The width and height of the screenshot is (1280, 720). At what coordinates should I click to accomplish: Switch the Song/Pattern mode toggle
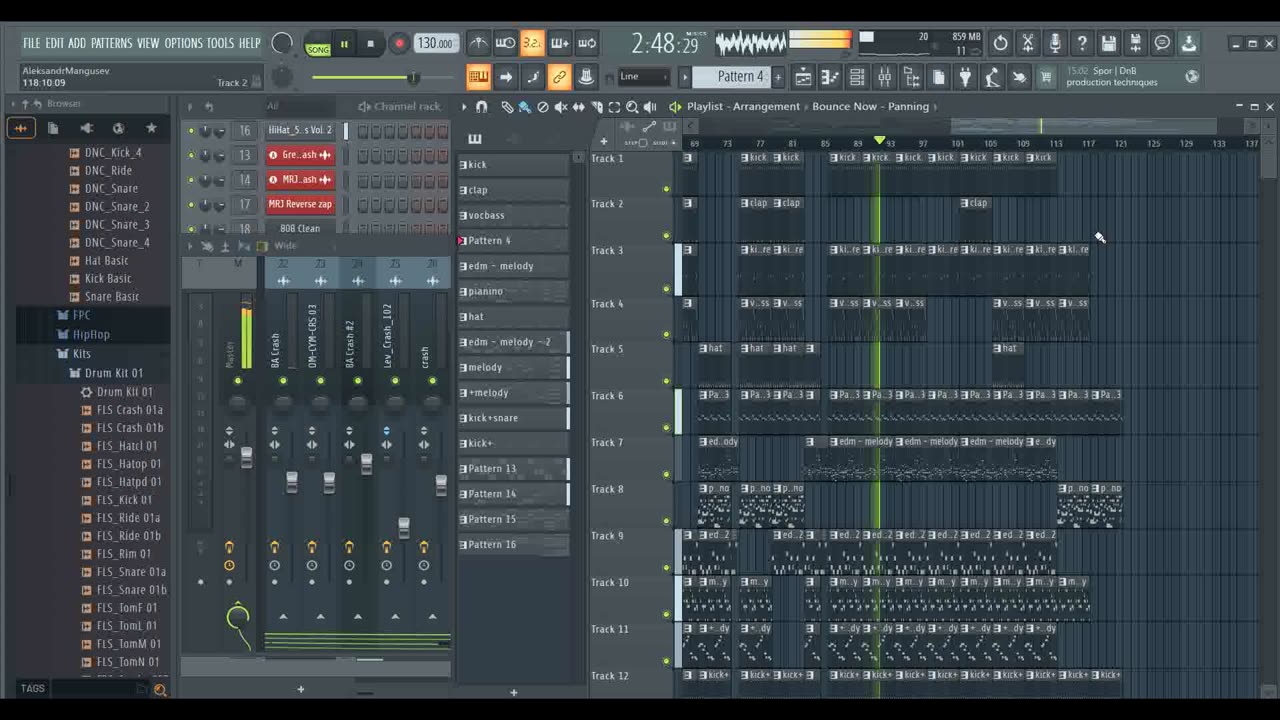pyautogui.click(x=318, y=44)
